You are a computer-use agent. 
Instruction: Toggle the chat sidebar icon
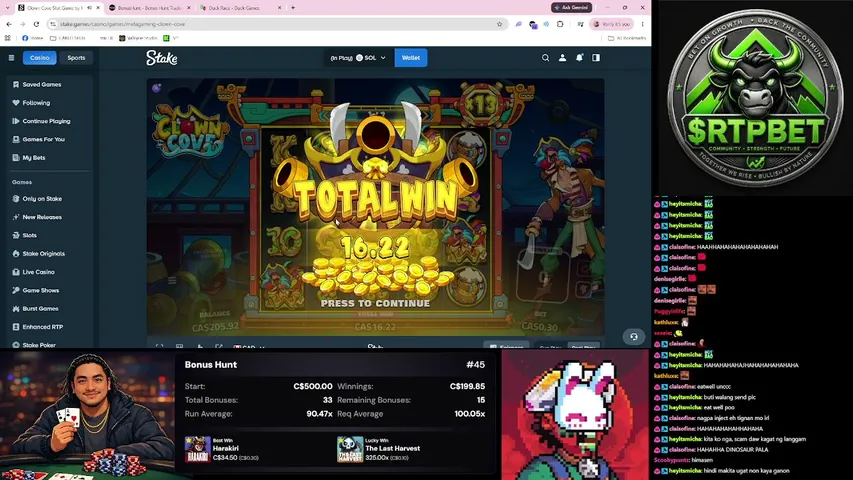click(x=596, y=58)
